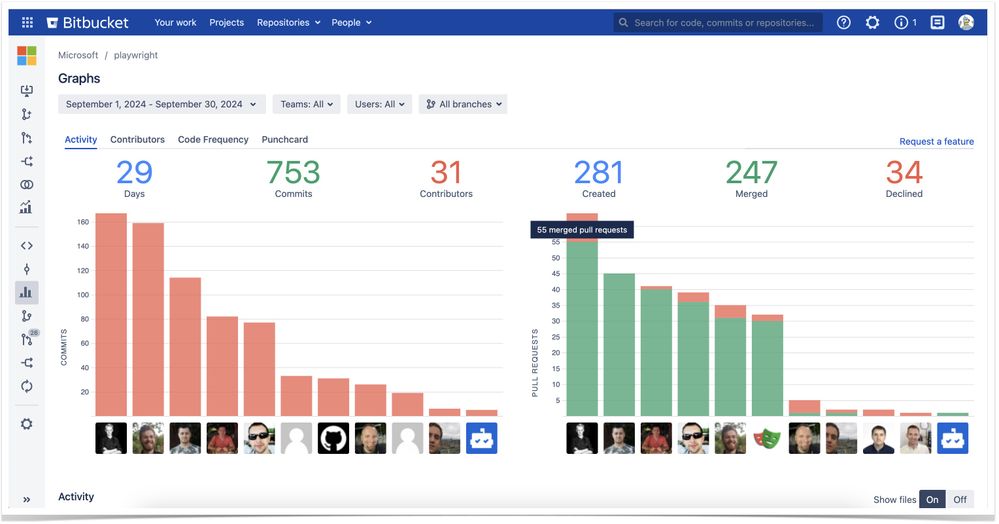Image resolution: width=999 pixels, height=524 pixels.
Task: Open the administration gear icon in header
Action: pyautogui.click(x=873, y=22)
